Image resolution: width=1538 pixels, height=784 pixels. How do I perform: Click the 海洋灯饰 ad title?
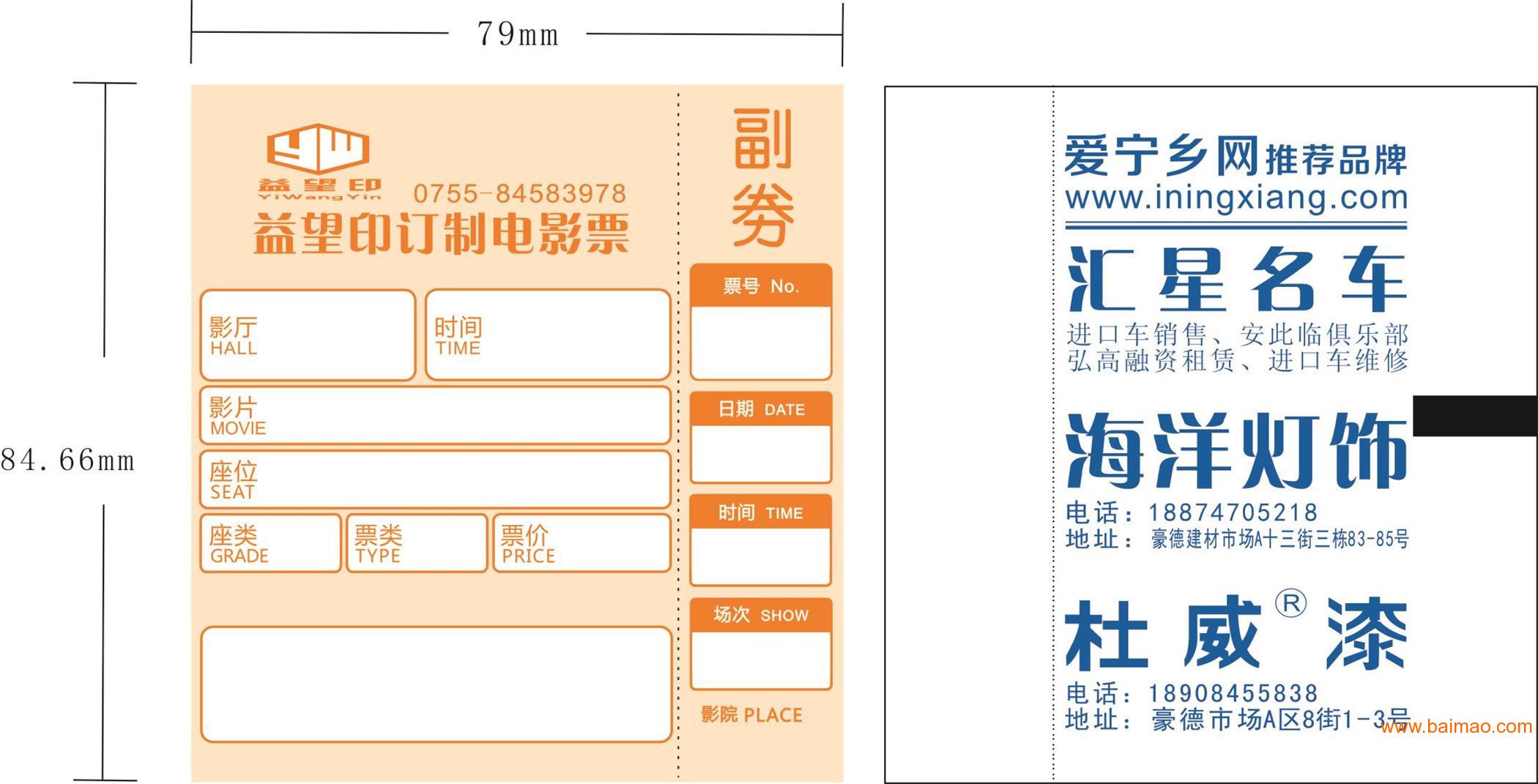tap(1236, 450)
